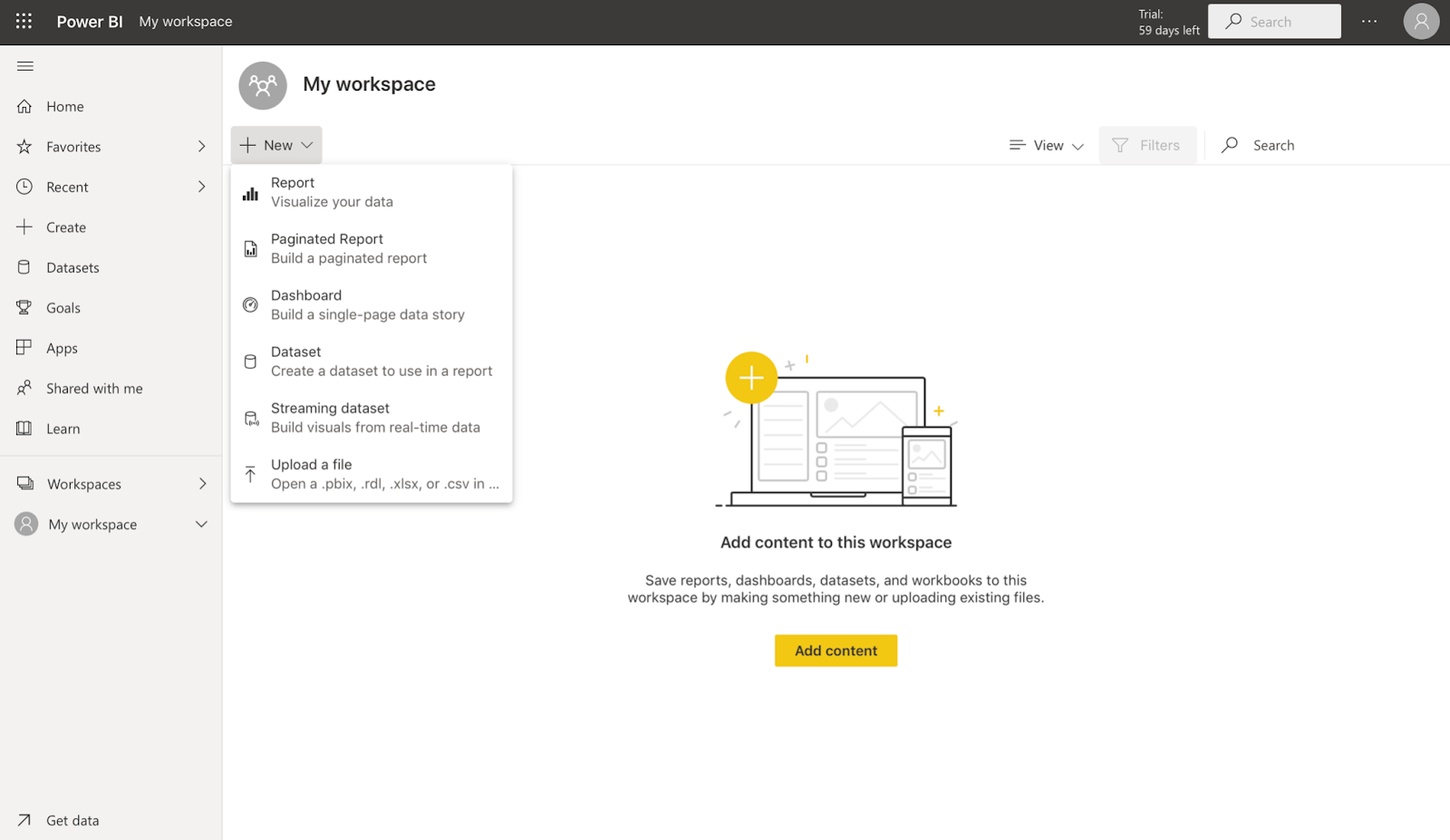Click the Get data arrow icon
The image size is (1450, 840).
tap(24, 820)
